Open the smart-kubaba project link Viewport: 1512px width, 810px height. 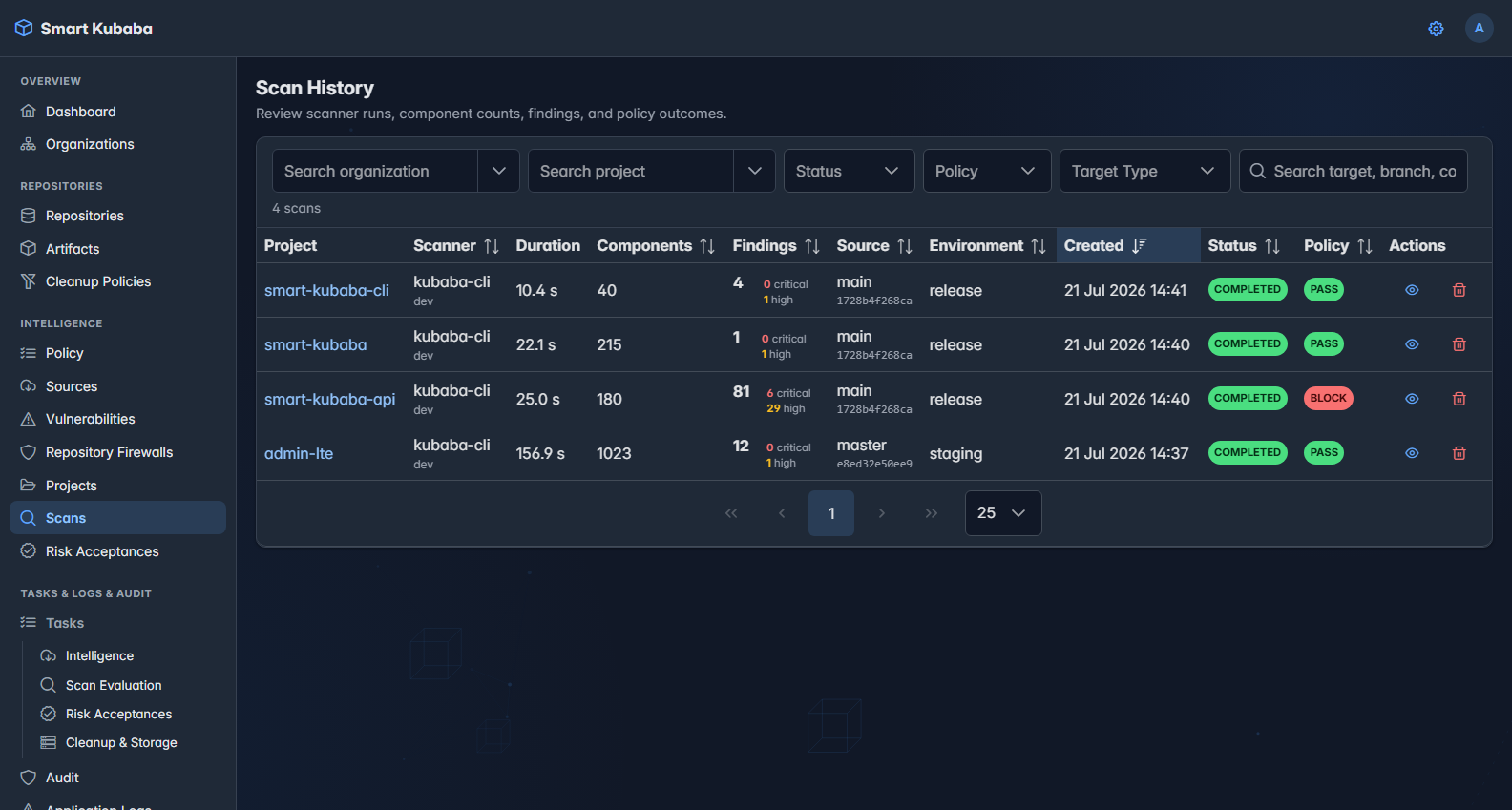[315, 344]
